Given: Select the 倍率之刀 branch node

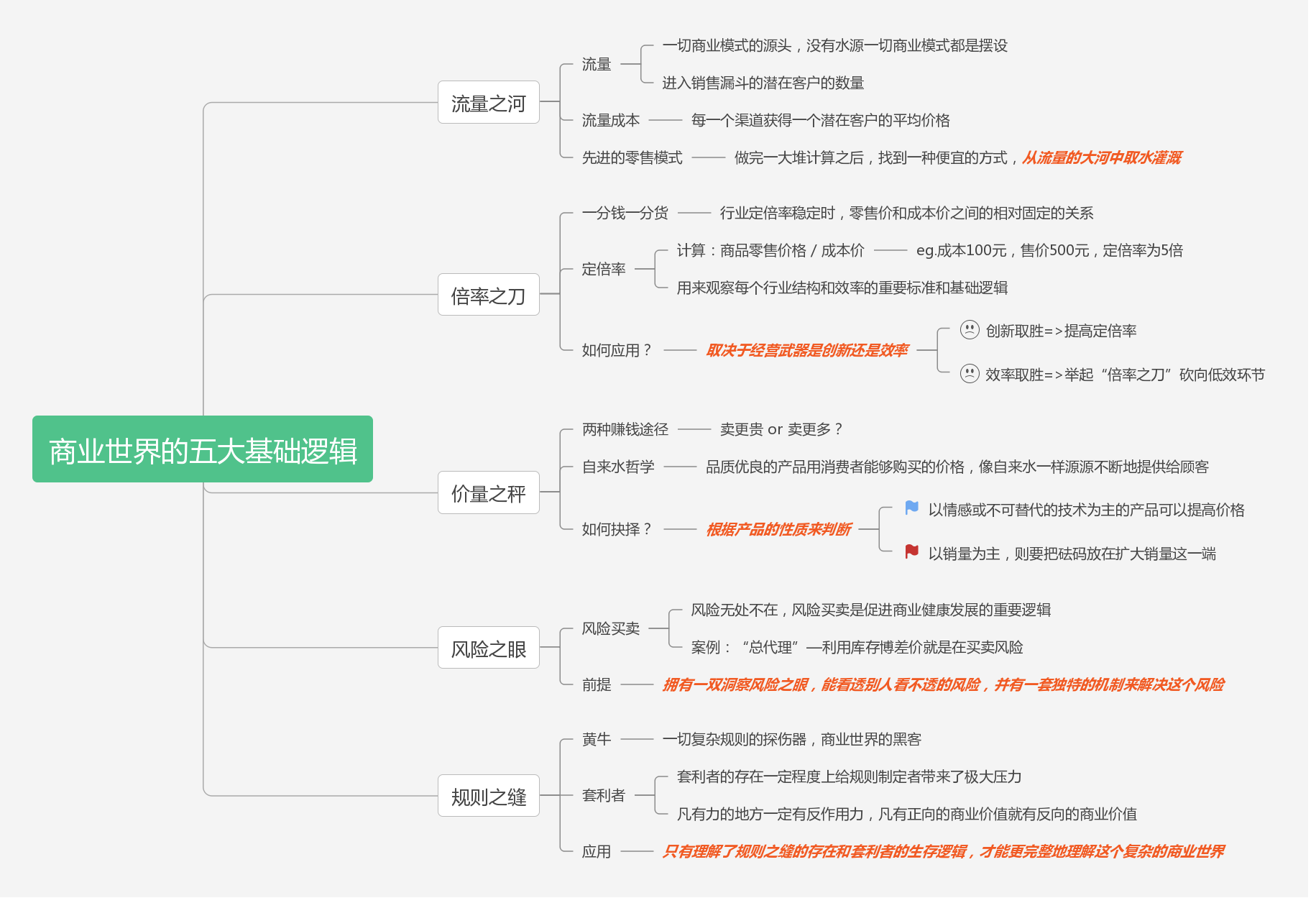Looking at the screenshot, I should click(x=489, y=295).
